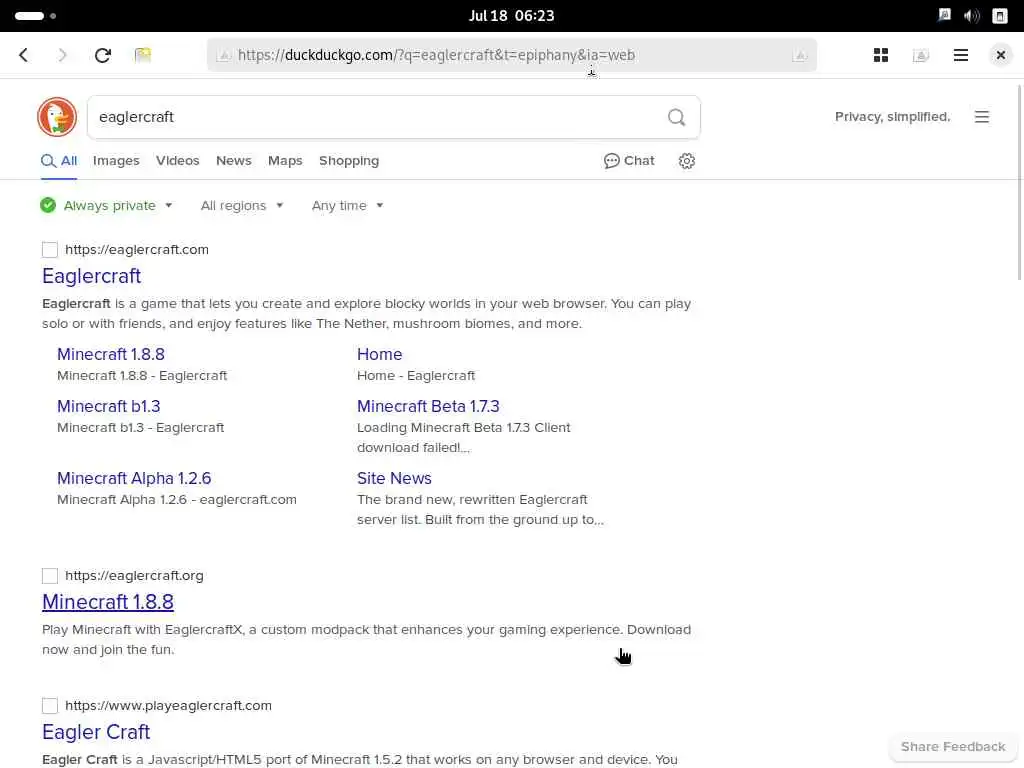Click the https://eaglercraft.org URL text
The height and width of the screenshot is (768, 1024).
pyautogui.click(x=134, y=575)
